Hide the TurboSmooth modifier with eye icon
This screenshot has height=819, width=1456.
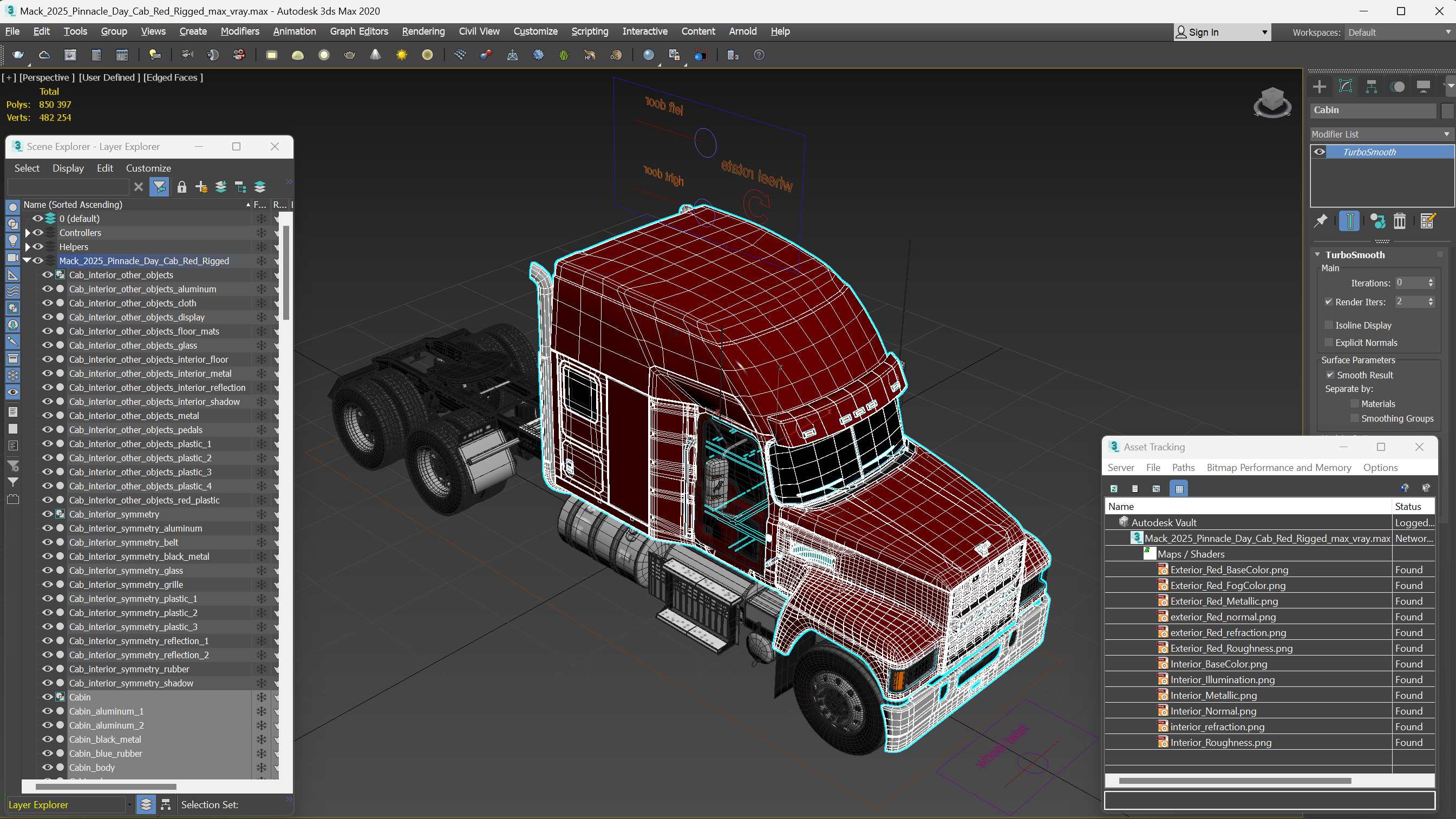point(1319,152)
